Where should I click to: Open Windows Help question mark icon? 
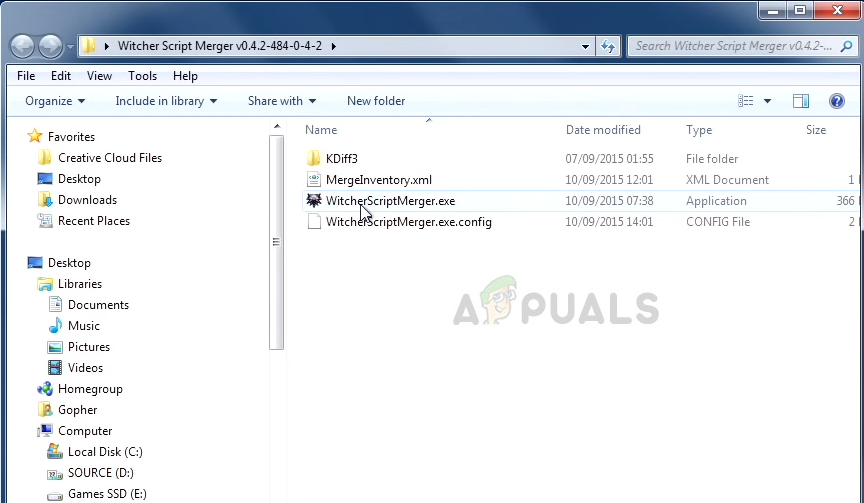click(x=836, y=101)
